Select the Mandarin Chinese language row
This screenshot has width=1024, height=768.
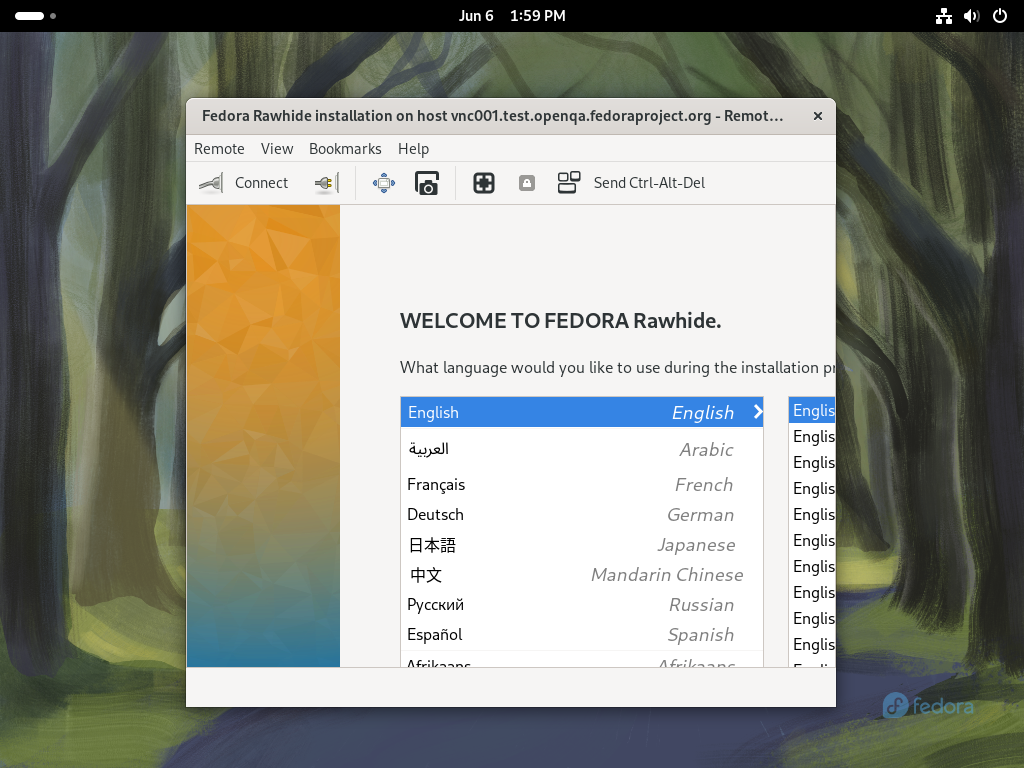(x=582, y=575)
